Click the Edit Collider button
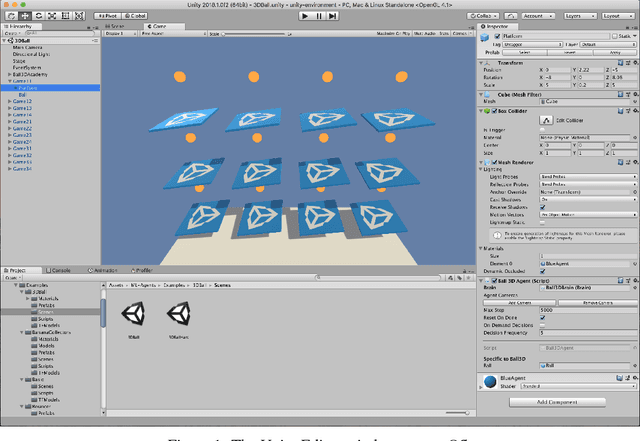This screenshot has height=441, width=640. click(546, 119)
